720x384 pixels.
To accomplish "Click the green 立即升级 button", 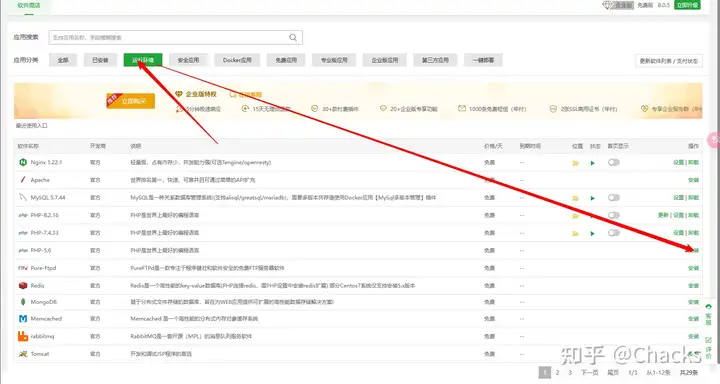I will point(687,5).
